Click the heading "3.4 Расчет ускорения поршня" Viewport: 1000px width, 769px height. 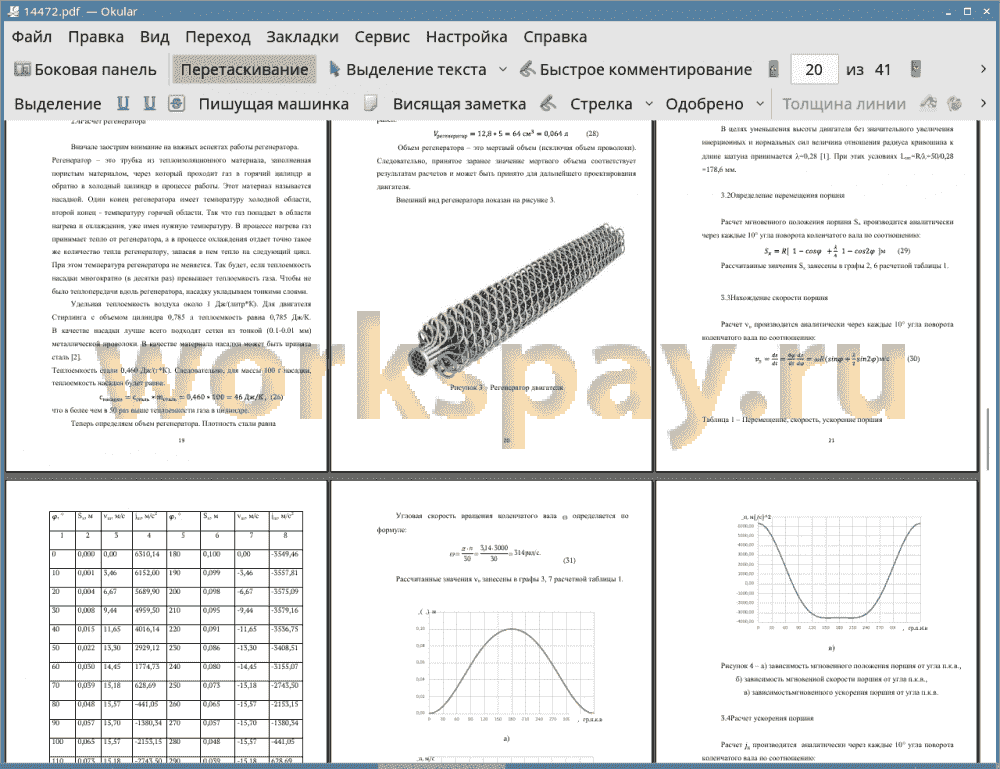[x=767, y=718]
